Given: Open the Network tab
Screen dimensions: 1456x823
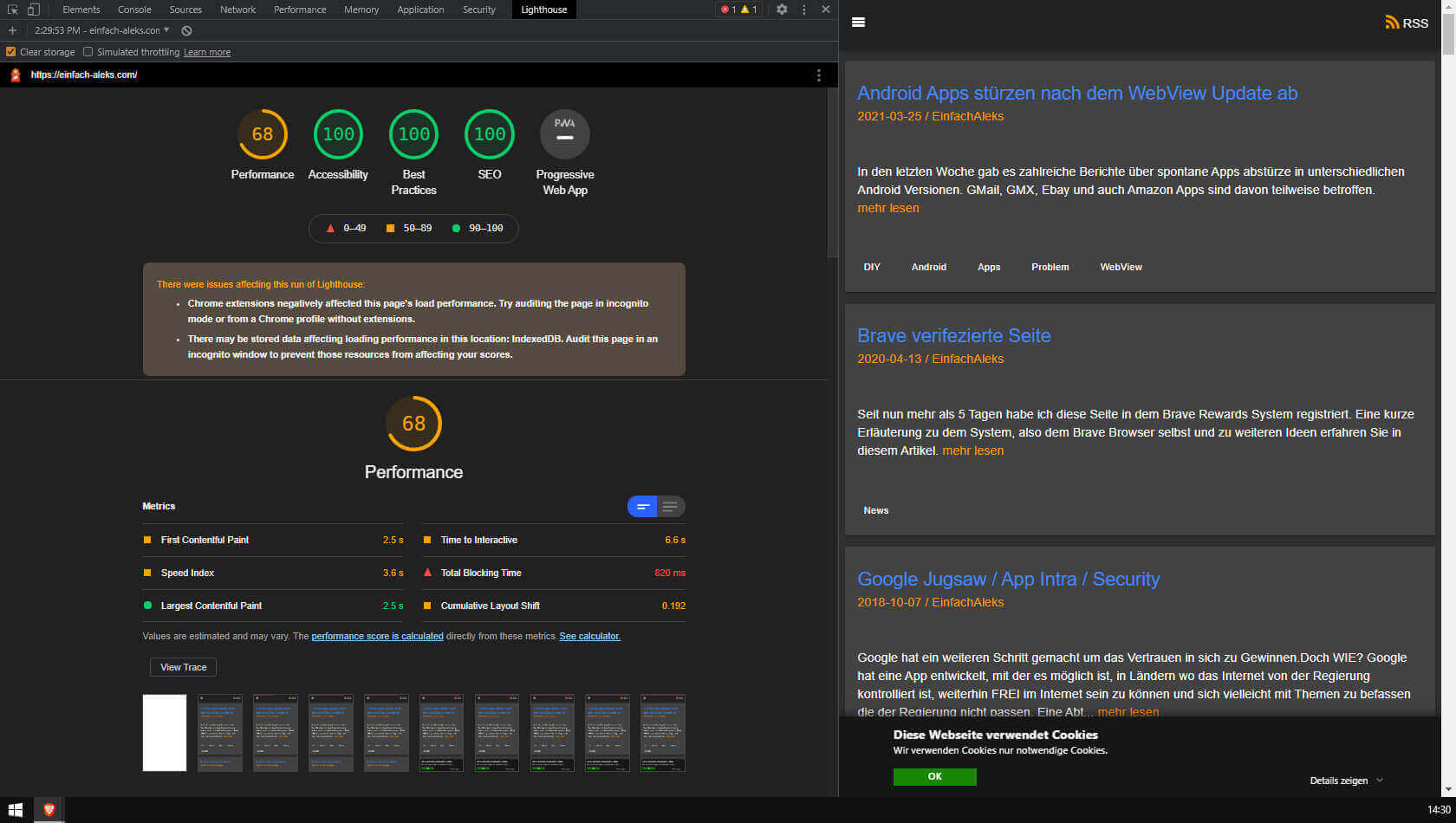Looking at the screenshot, I should point(237,10).
